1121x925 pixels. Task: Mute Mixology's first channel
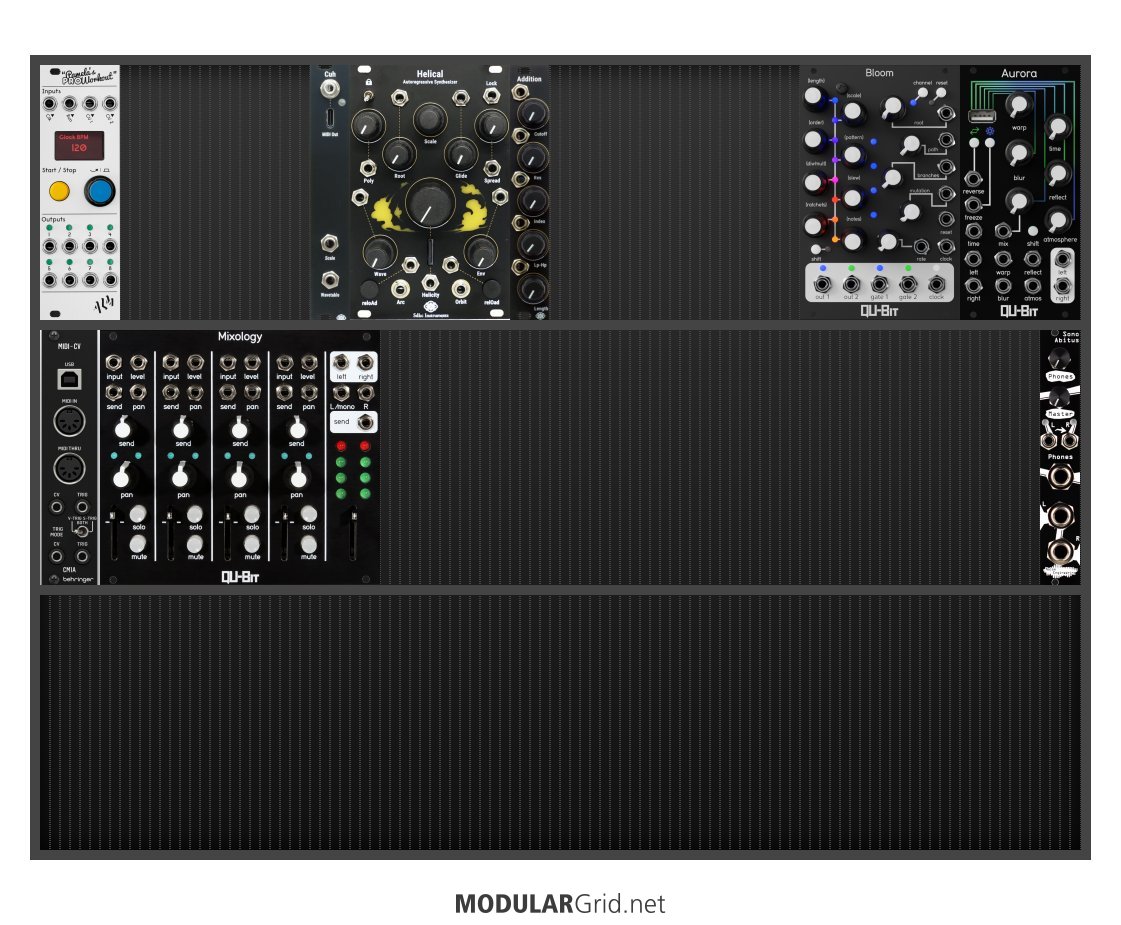point(138,543)
